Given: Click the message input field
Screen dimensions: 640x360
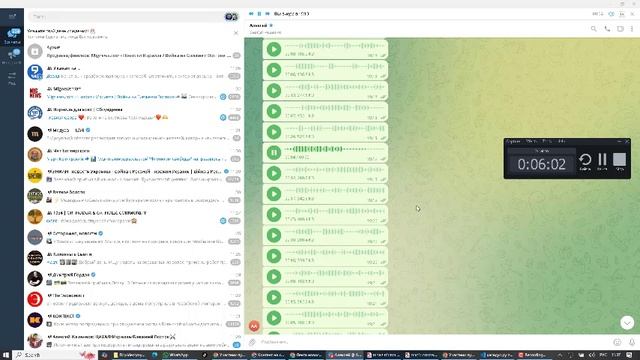Looking at the screenshot, I should pyautogui.click(x=435, y=342).
